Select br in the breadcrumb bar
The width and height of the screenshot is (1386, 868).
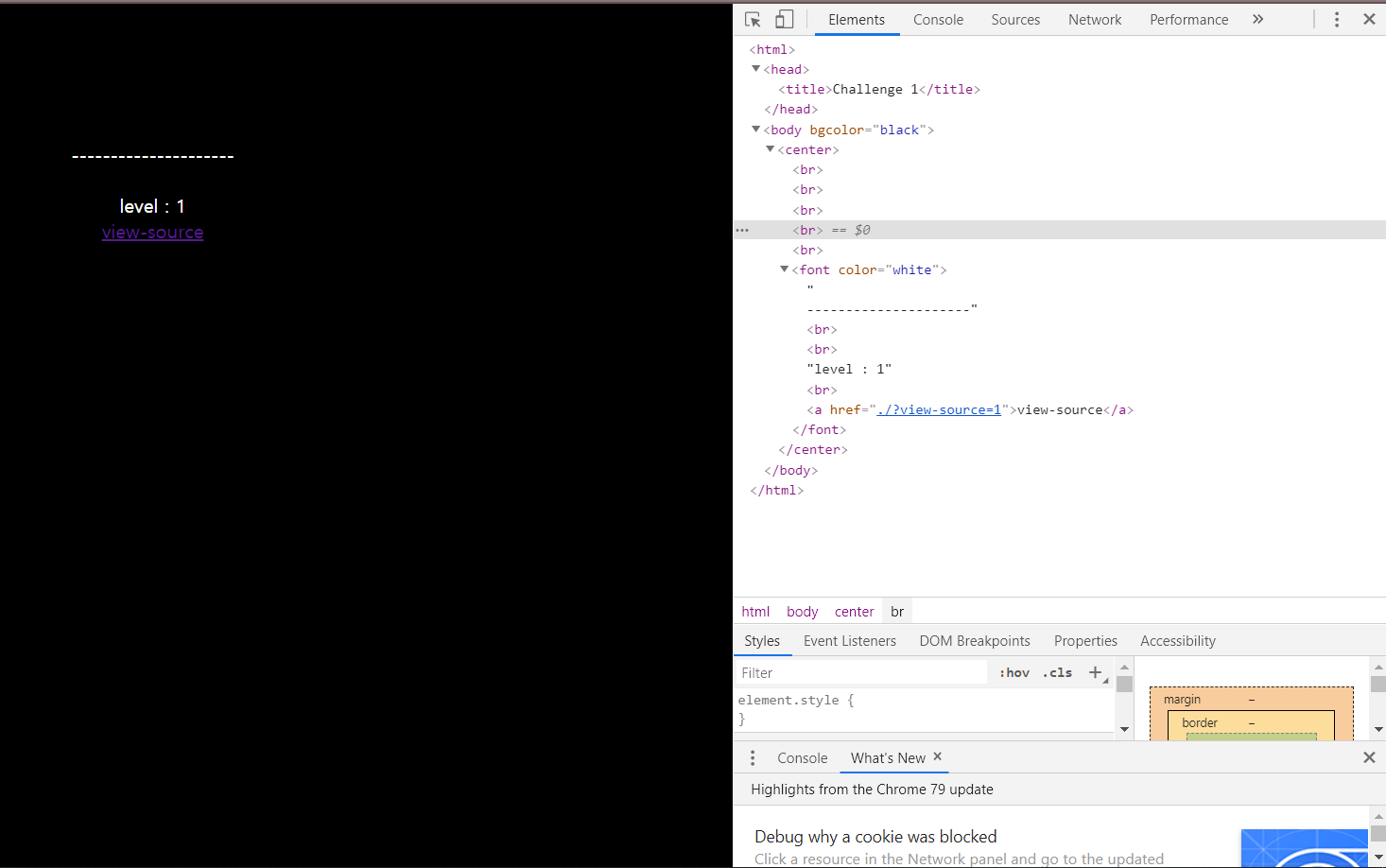click(897, 612)
